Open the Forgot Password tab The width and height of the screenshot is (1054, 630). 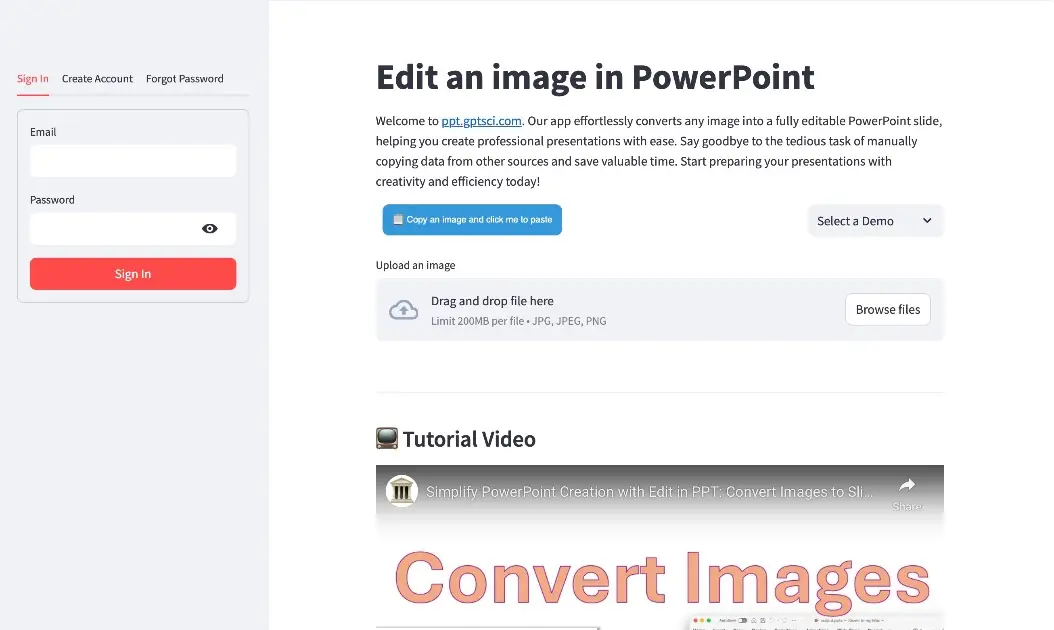[184, 78]
